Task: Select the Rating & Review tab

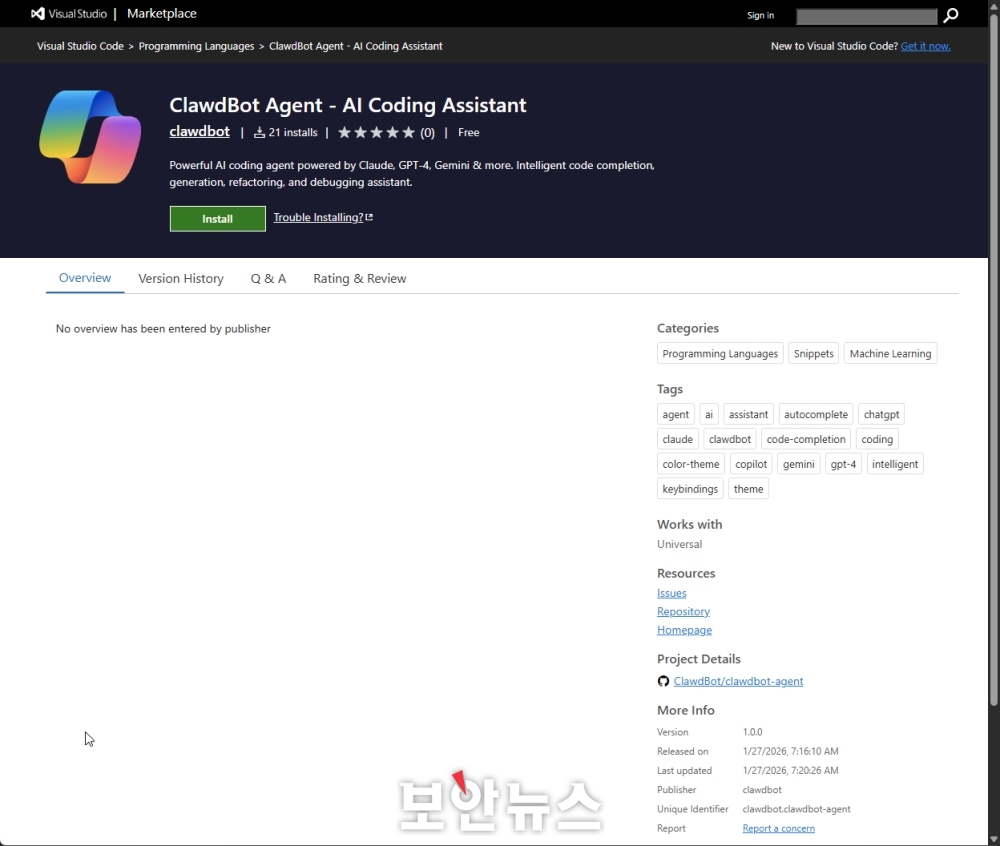Action: [359, 279]
